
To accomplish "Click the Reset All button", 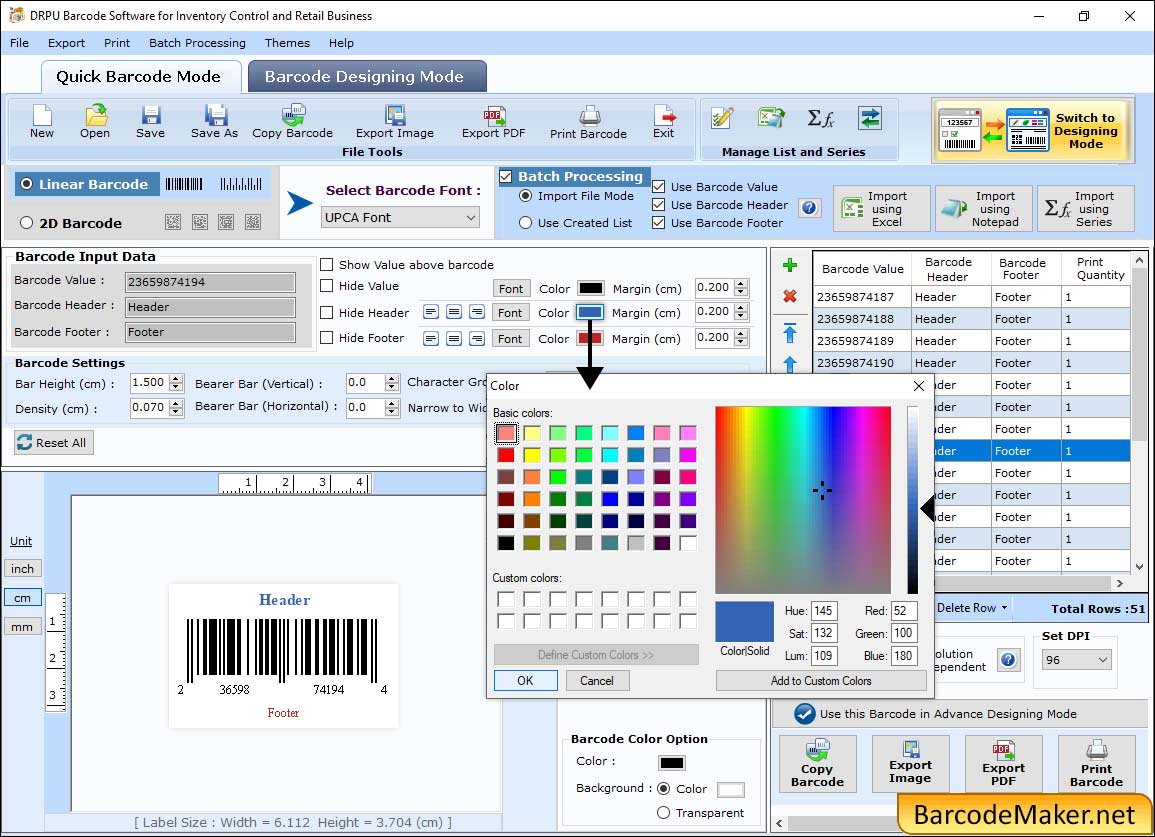I will pyautogui.click(x=54, y=443).
